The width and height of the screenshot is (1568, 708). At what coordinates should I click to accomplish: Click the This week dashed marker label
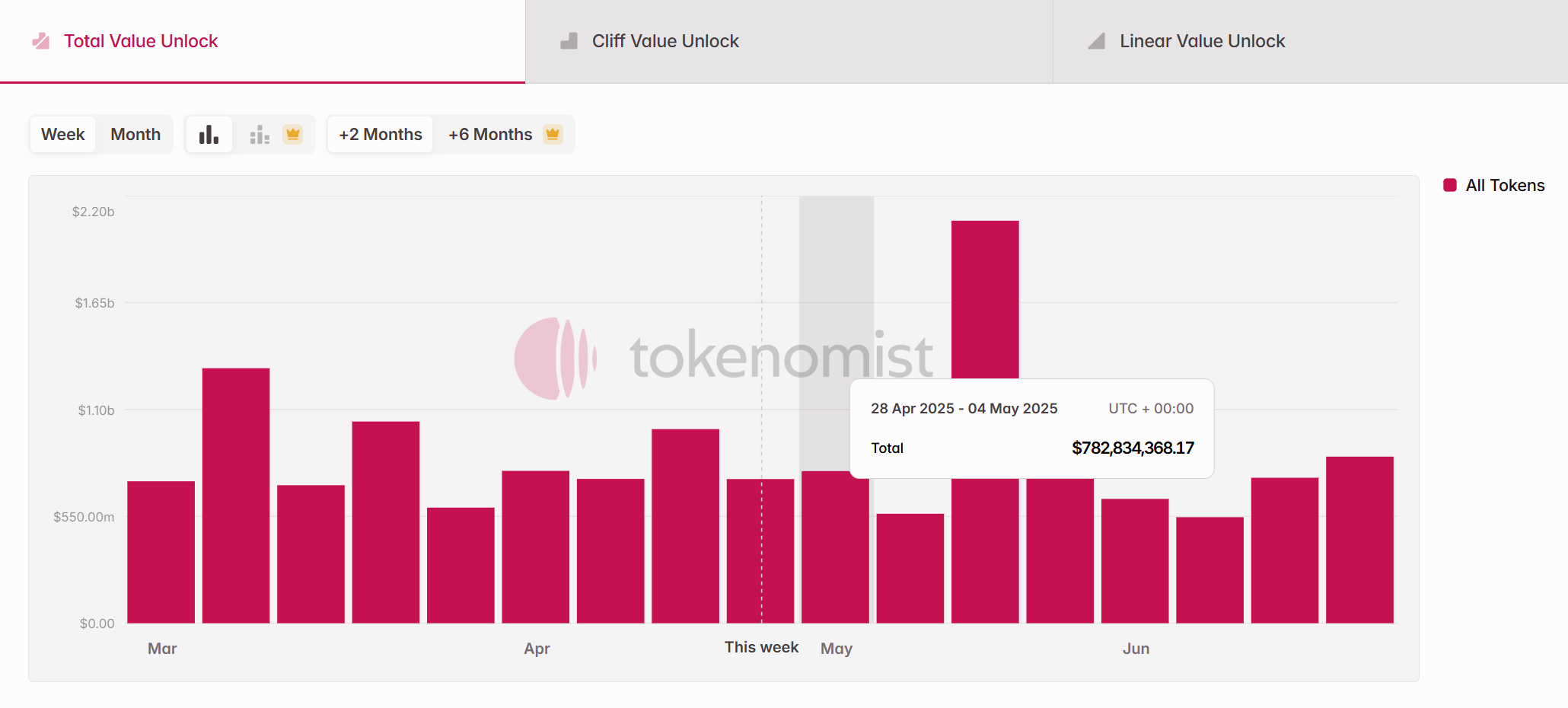pos(761,647)
